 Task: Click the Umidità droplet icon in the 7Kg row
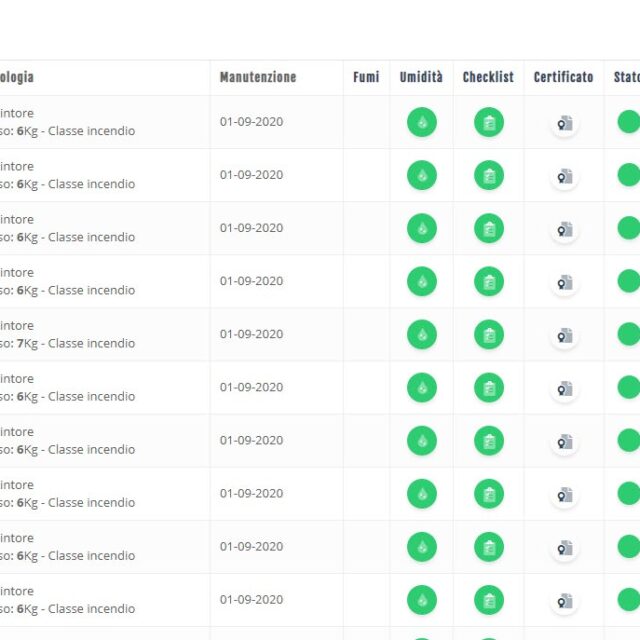(x=421, y=335)
